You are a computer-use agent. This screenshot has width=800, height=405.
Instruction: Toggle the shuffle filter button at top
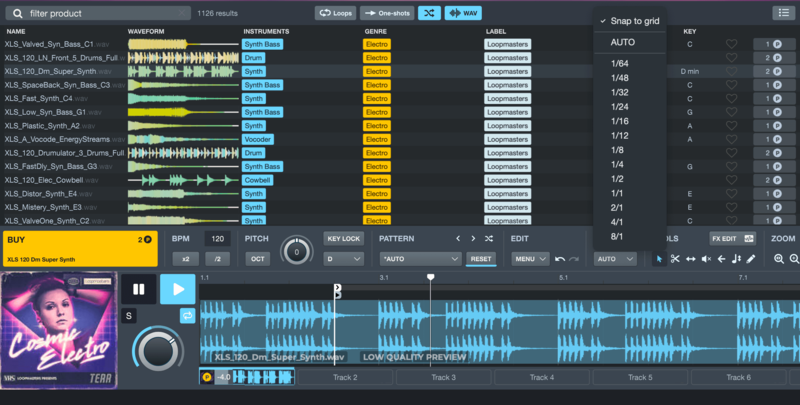pos(427,13)
